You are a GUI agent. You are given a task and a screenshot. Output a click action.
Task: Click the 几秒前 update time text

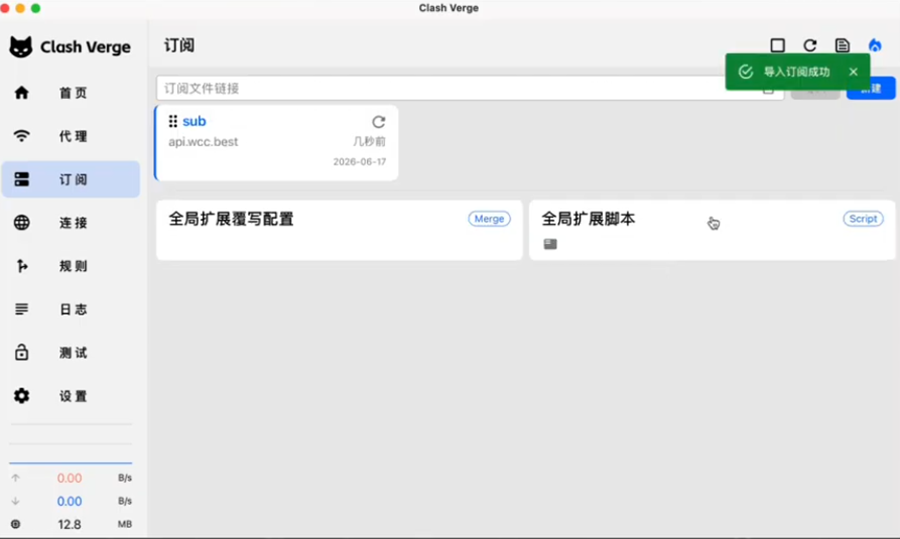click(x=369, y=141)
